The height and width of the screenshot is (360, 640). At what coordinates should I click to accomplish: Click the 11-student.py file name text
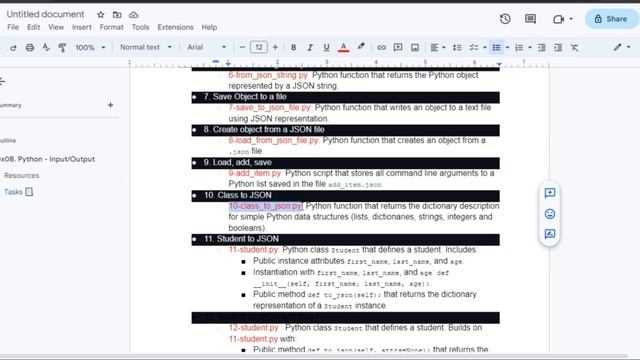pyautogui.click(x=253, y=249)
